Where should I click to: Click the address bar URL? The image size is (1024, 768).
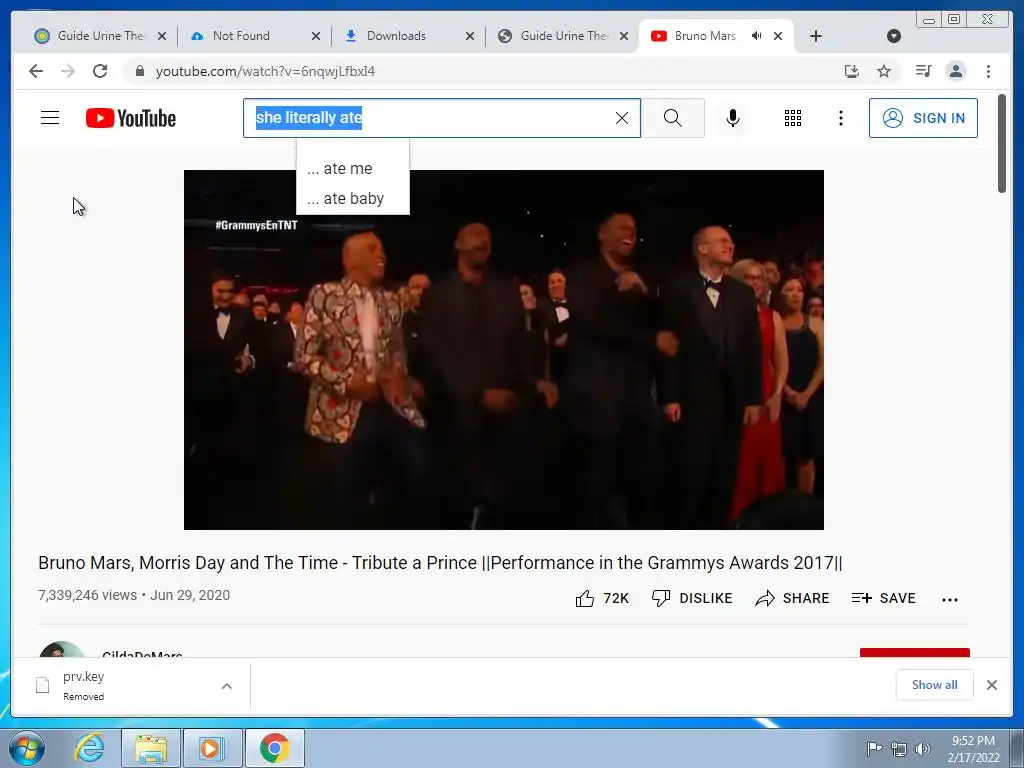[x=264, y=71]
